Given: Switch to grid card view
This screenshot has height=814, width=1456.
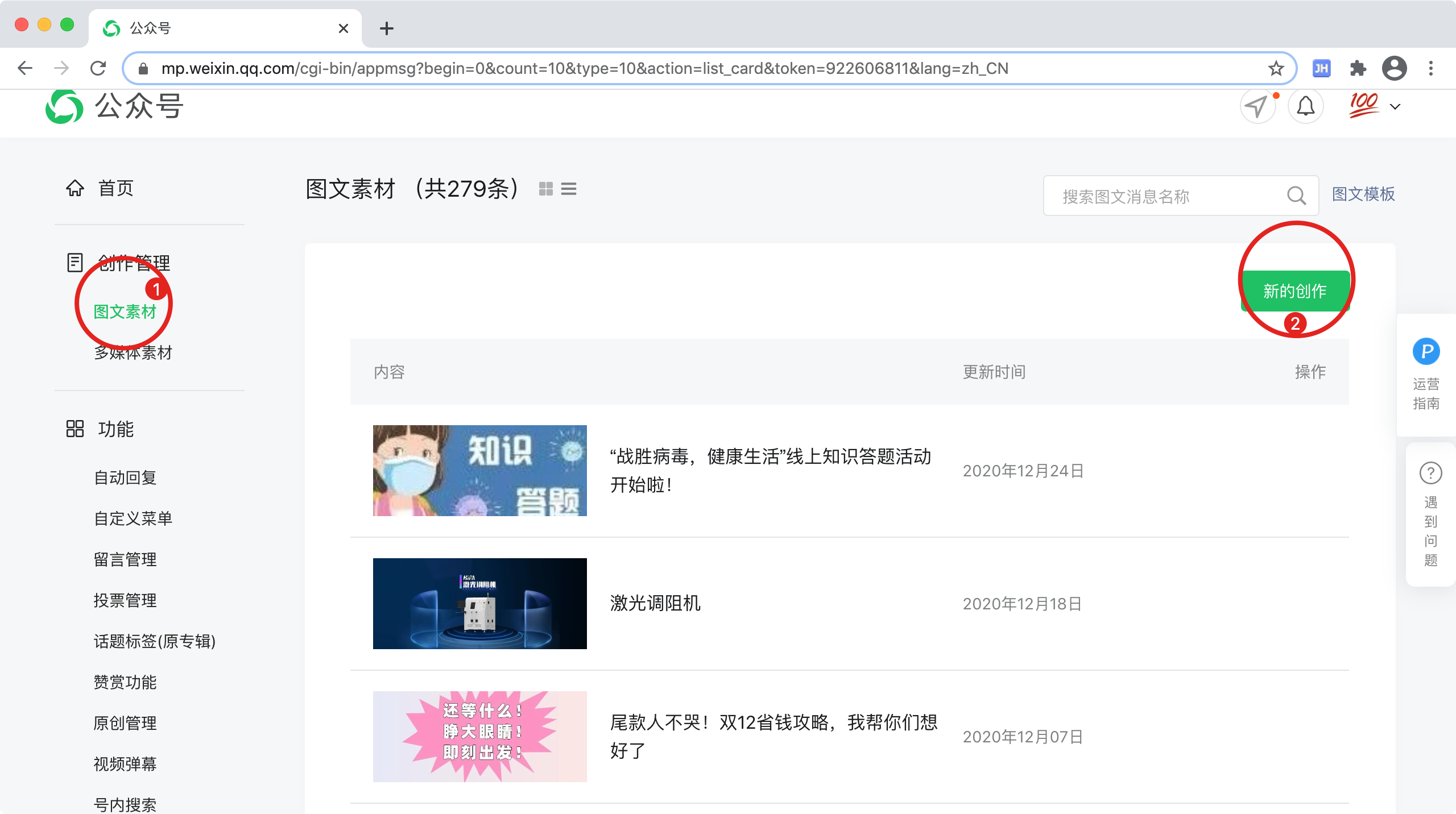Looking at the screenshot, I should coord(545,189).
